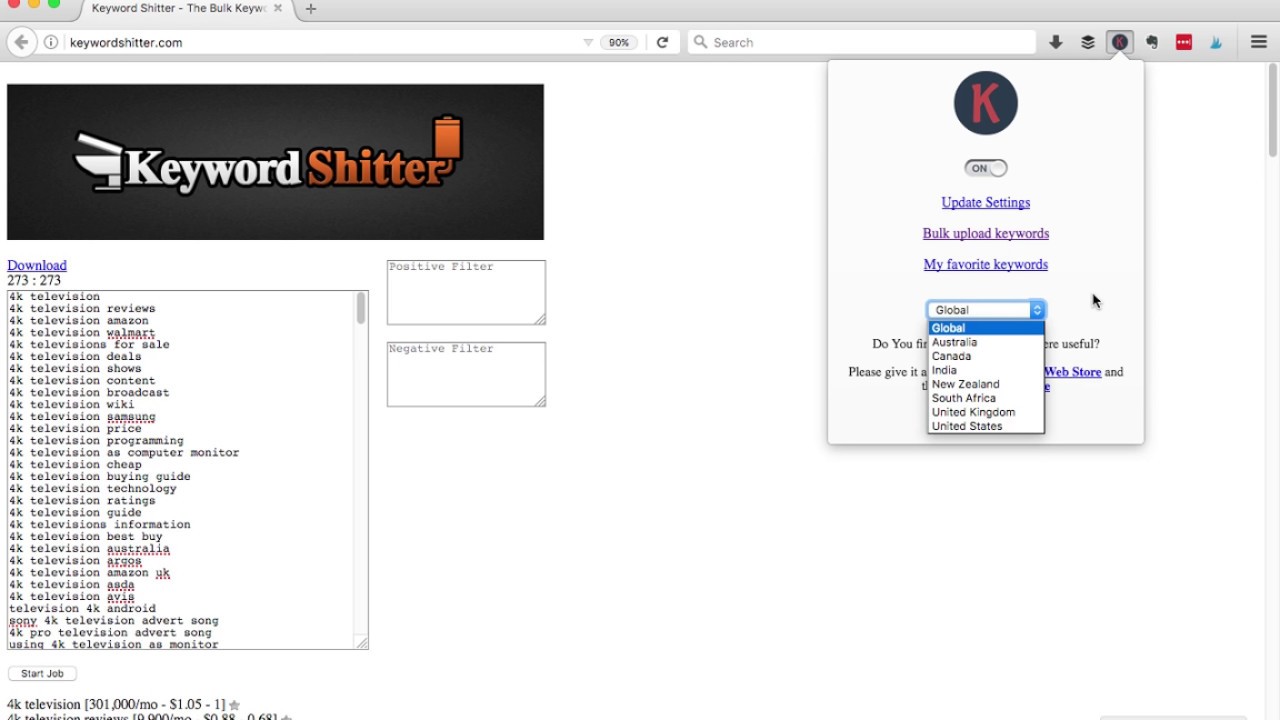The height and width of the screenshot is (720, 1280).
Task: Select United Kingdom in country list
Action: 986,412
